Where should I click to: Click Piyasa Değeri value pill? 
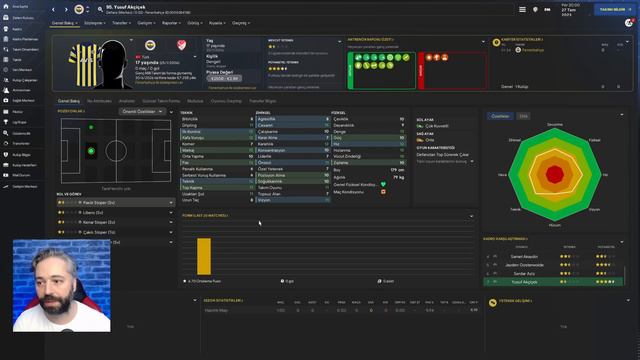[x=224, y=78]
